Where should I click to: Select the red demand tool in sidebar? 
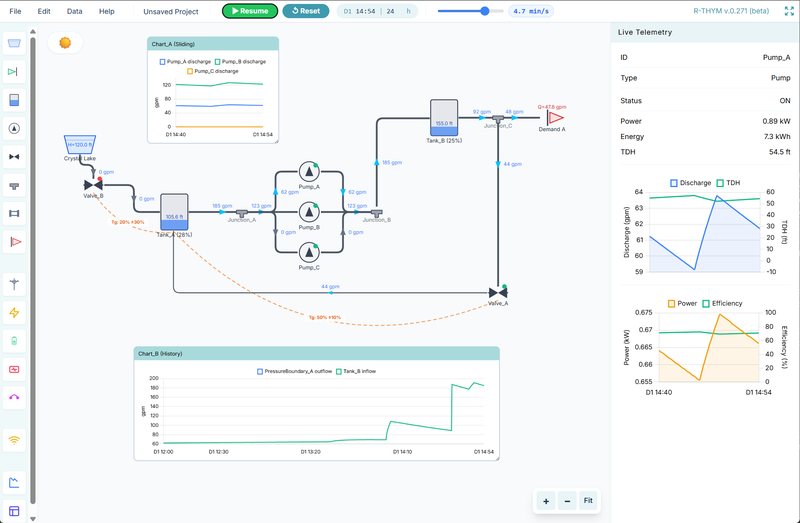point(14,242)
